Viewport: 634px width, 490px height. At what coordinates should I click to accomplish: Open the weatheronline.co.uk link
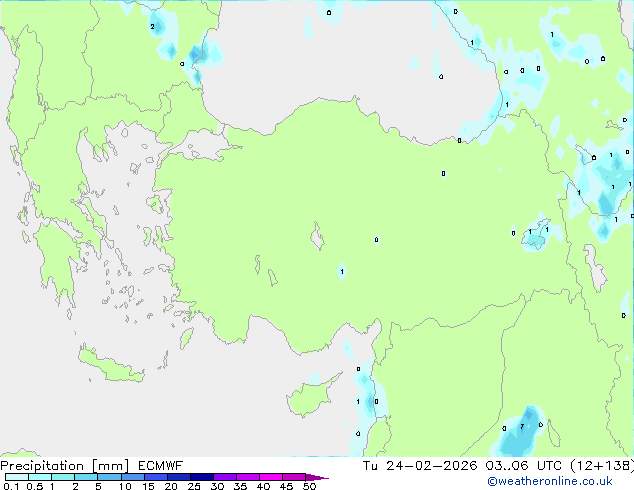[x=550, y=481]
